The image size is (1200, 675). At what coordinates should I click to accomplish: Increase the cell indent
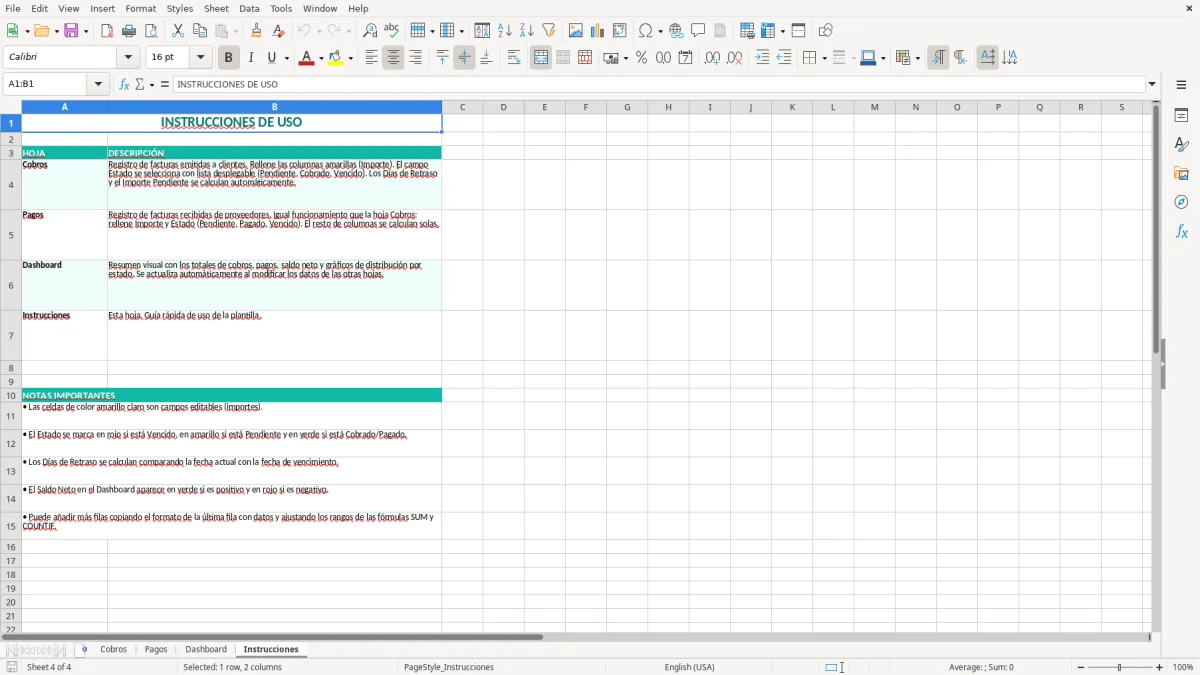(x=762, y=58)
